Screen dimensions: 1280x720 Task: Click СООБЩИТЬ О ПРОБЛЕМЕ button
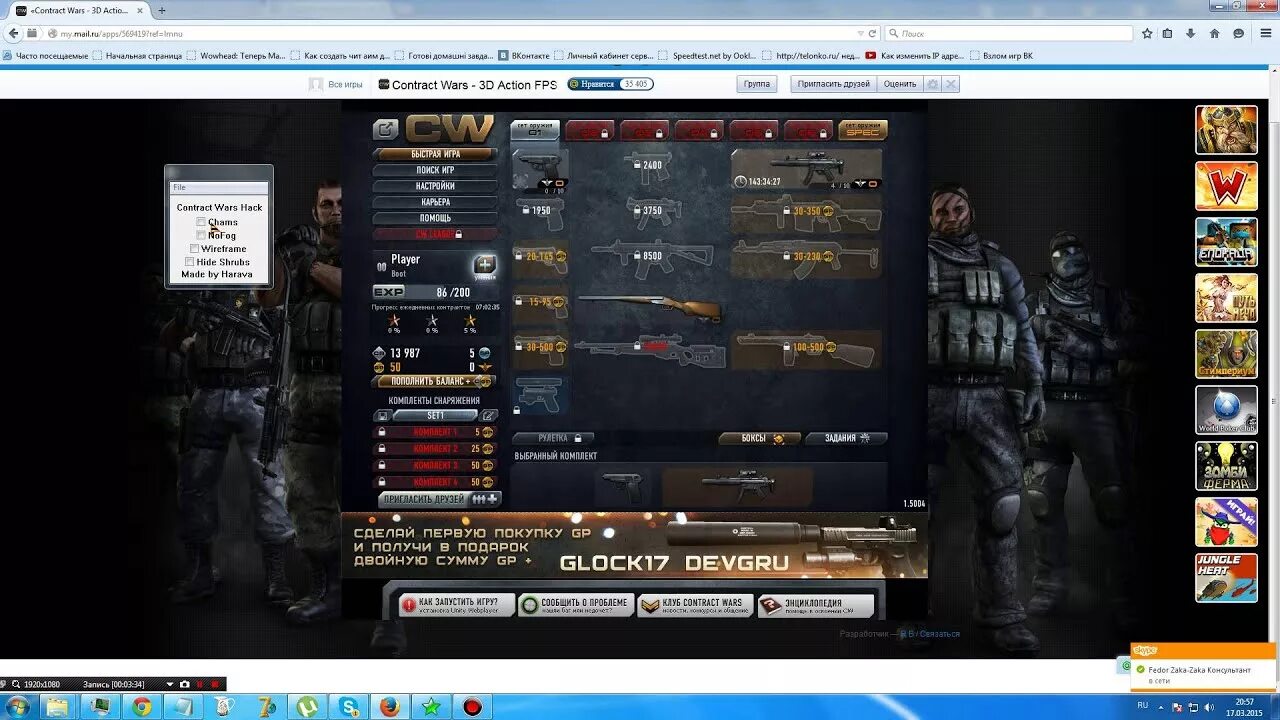576,605
